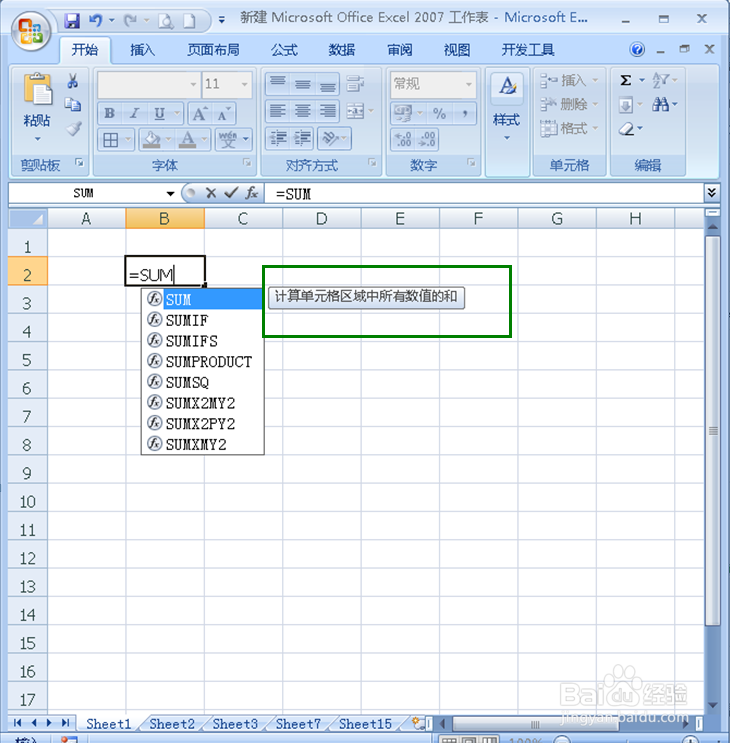Save the workbook from the quick access toolbar
Screen dimensions: 730x743
point(72,21)
